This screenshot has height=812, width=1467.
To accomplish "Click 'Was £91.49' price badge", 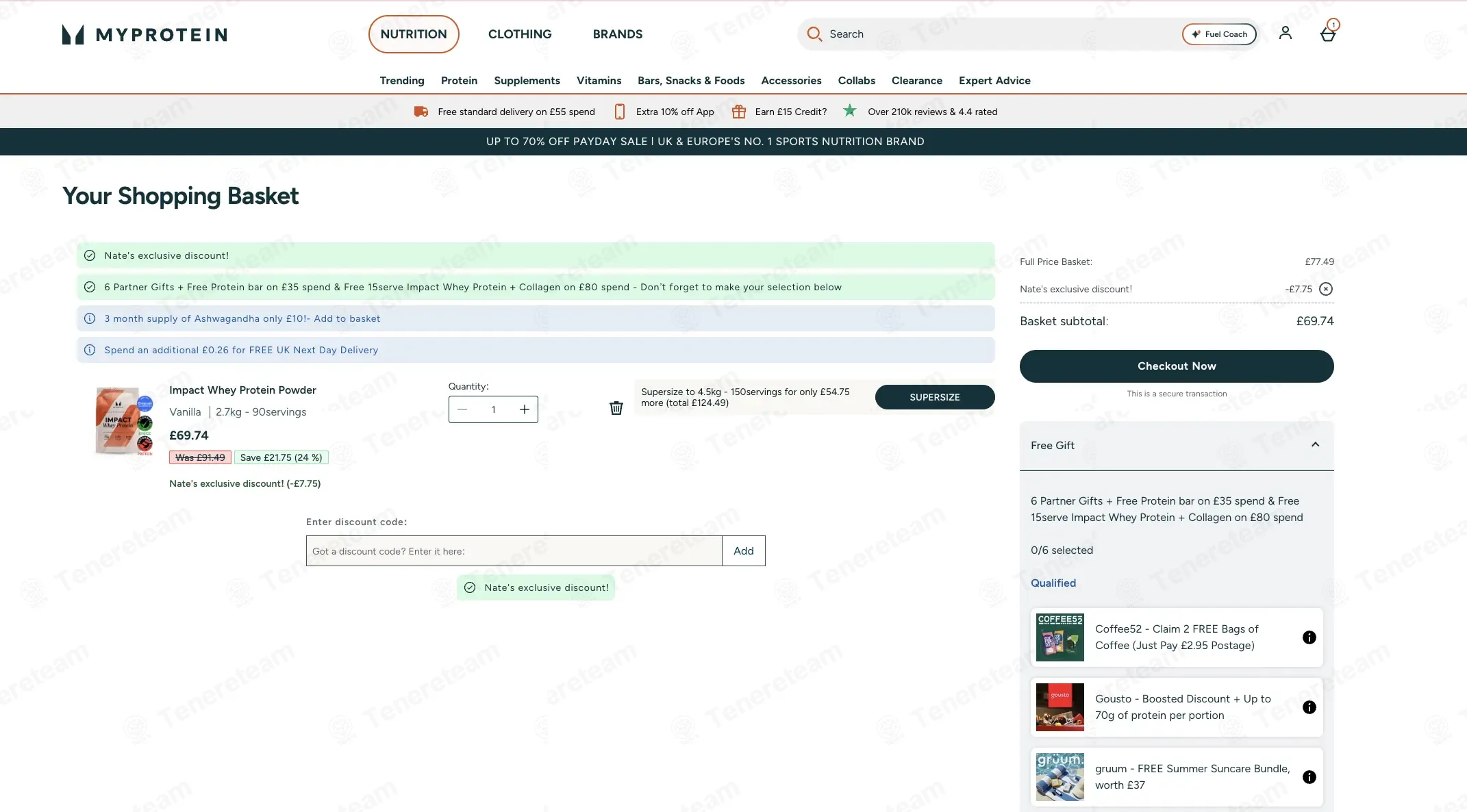I will 200,457.
